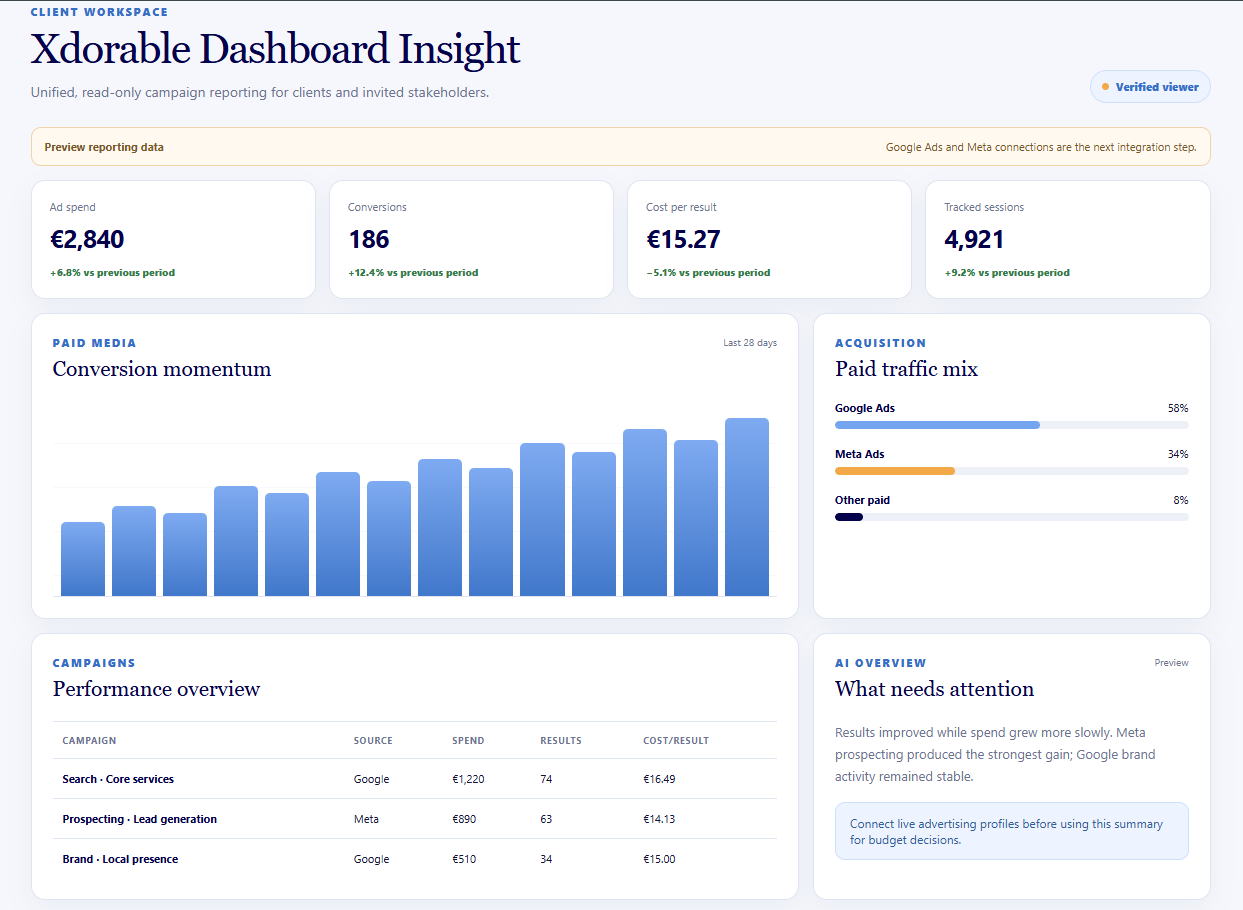
Task: Click the Conversion momentum heading
Action: (162, 369)
